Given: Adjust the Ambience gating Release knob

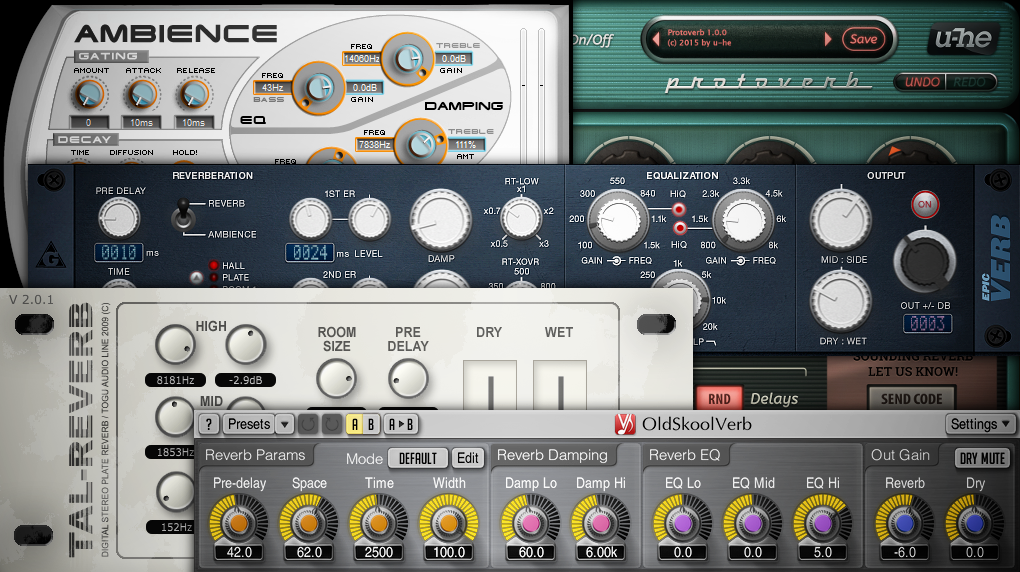Looking at the screenshot, I should 194,95.
